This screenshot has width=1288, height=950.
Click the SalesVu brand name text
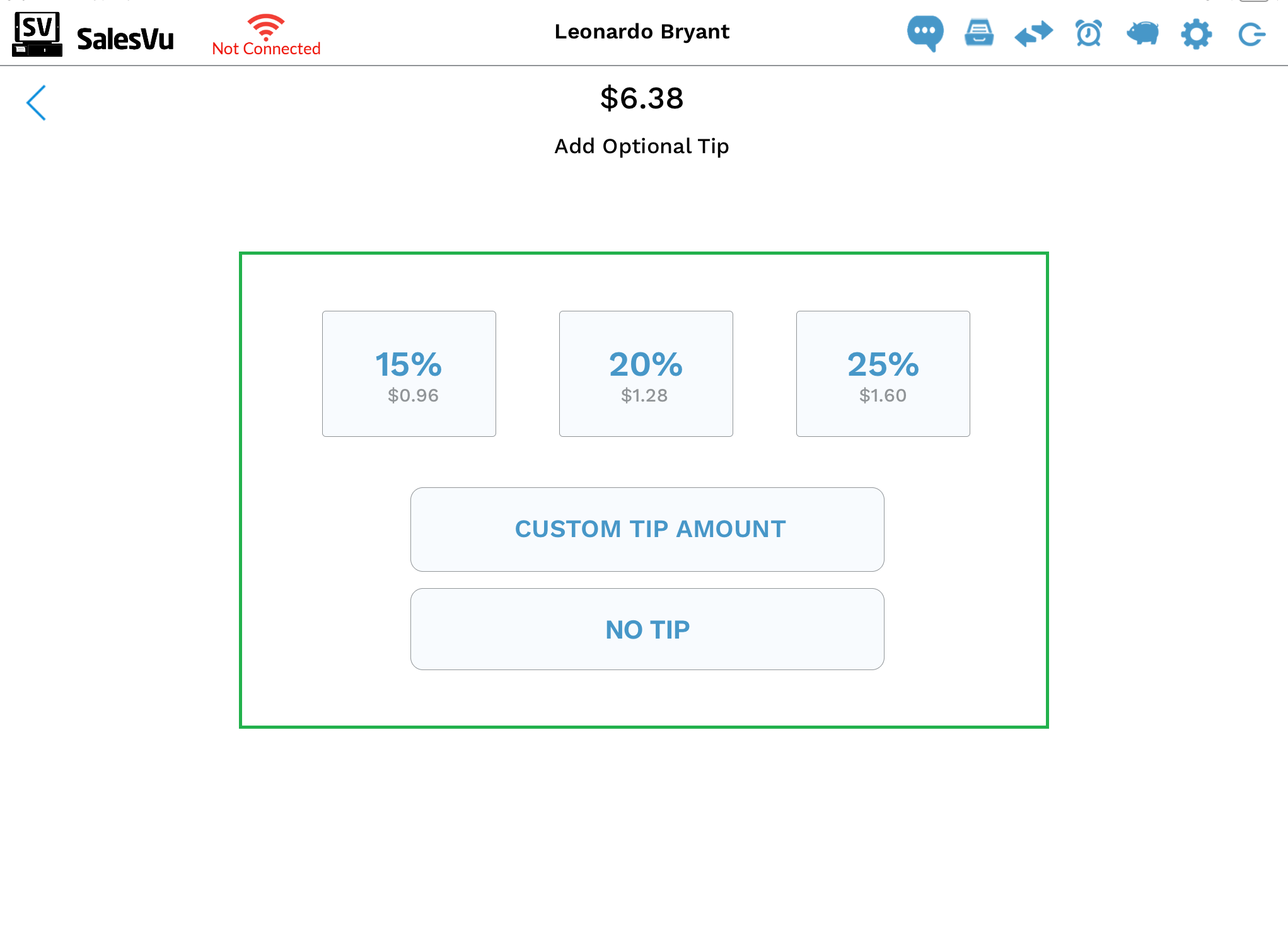(125, 39)
